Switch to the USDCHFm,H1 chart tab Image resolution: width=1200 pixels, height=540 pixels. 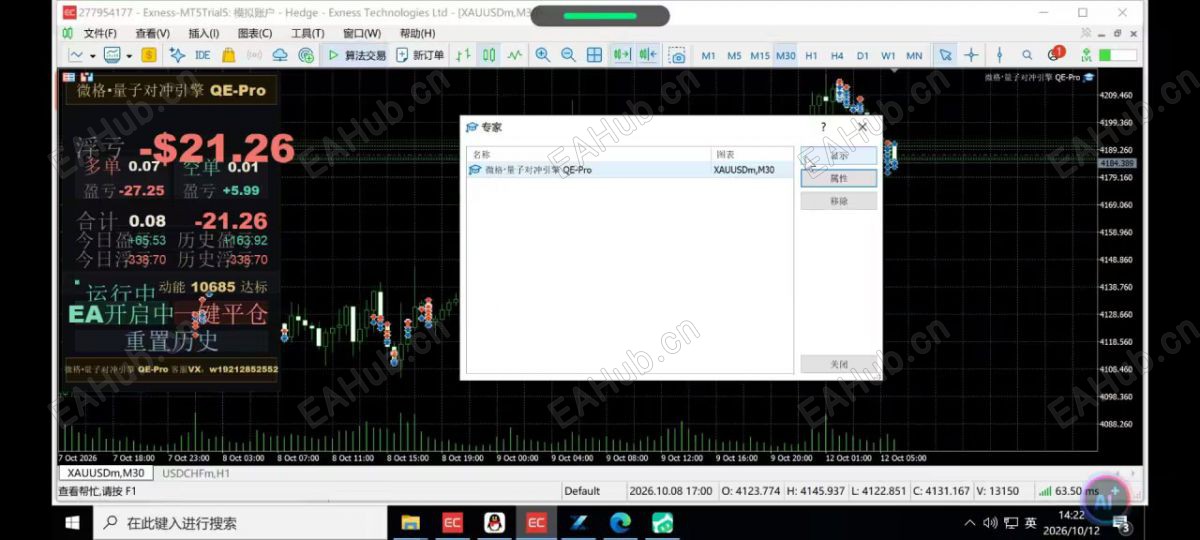click(x=196, y=473)
